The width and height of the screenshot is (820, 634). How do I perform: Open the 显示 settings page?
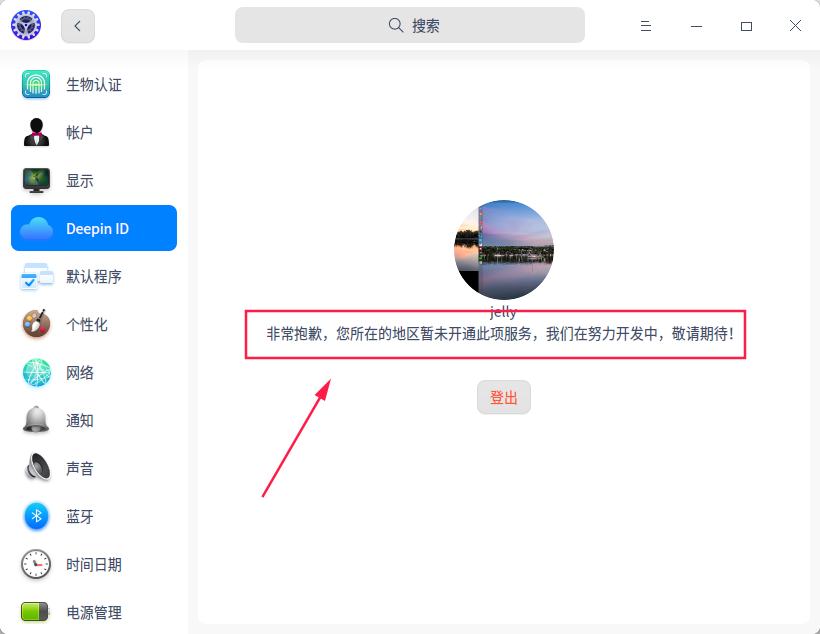tap(94, 180)
